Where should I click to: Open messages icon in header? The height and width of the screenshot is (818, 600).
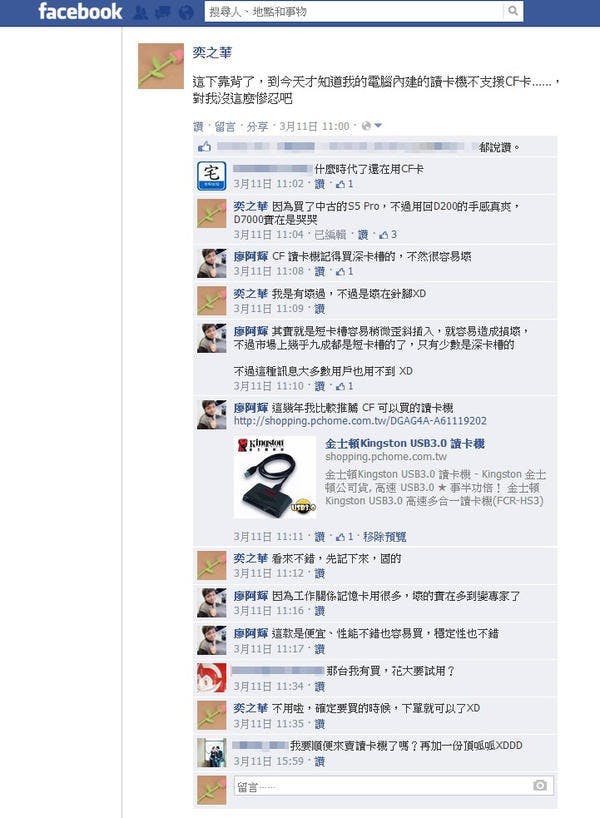click(x=163, y=12)
